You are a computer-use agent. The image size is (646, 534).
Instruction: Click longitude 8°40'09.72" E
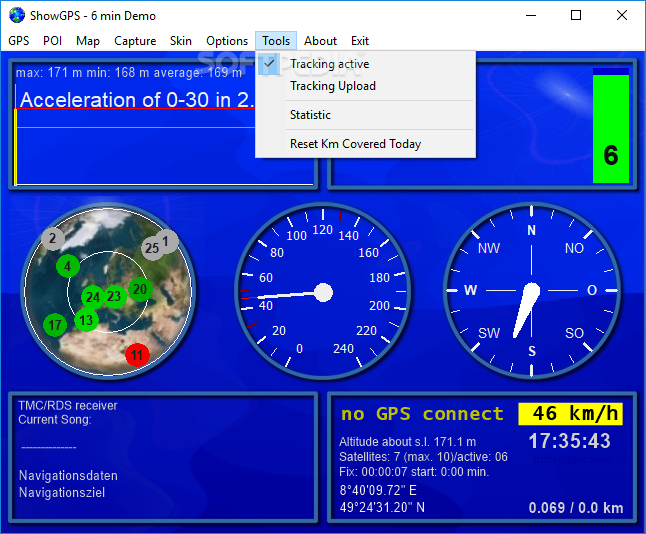coord(378,490)
